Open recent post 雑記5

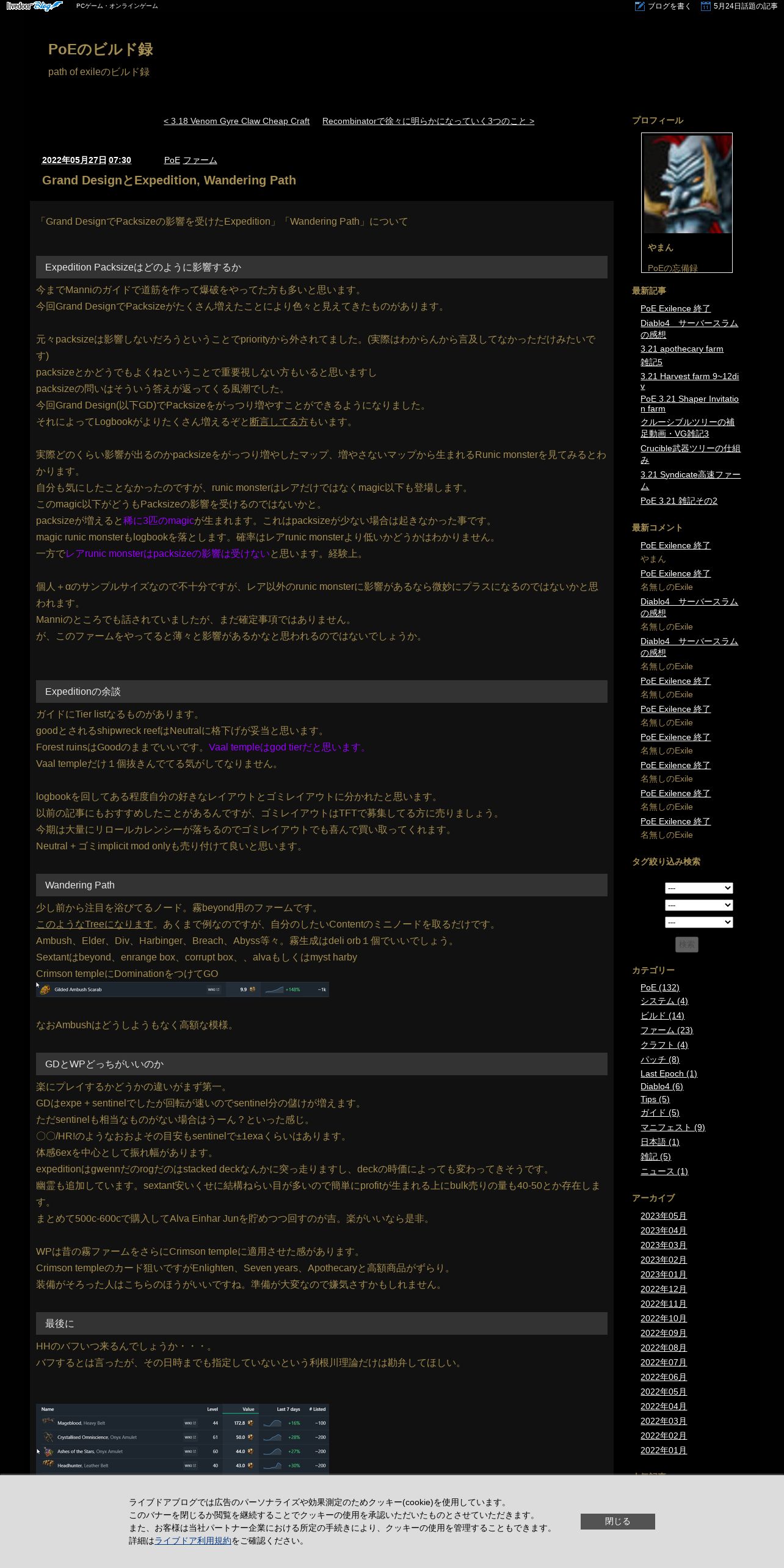652,362
